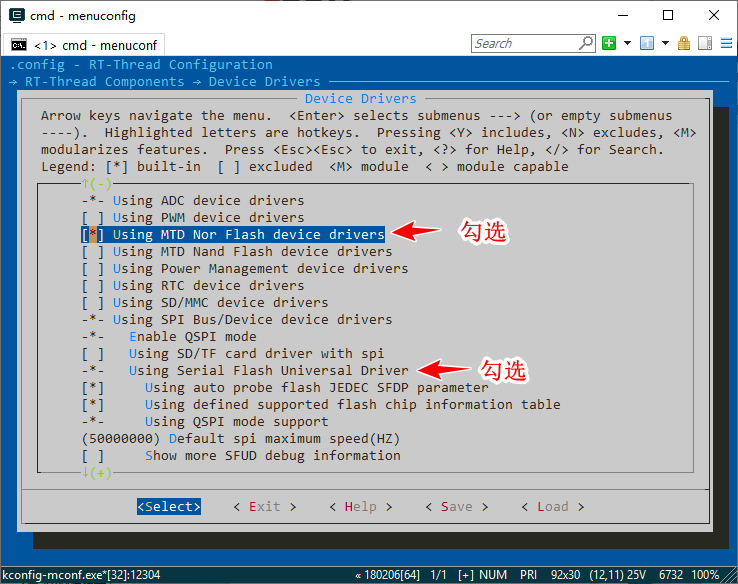Click the magnifier icon in search box
The height and width of the screenshot is (584, 738).
coord(586,43)
